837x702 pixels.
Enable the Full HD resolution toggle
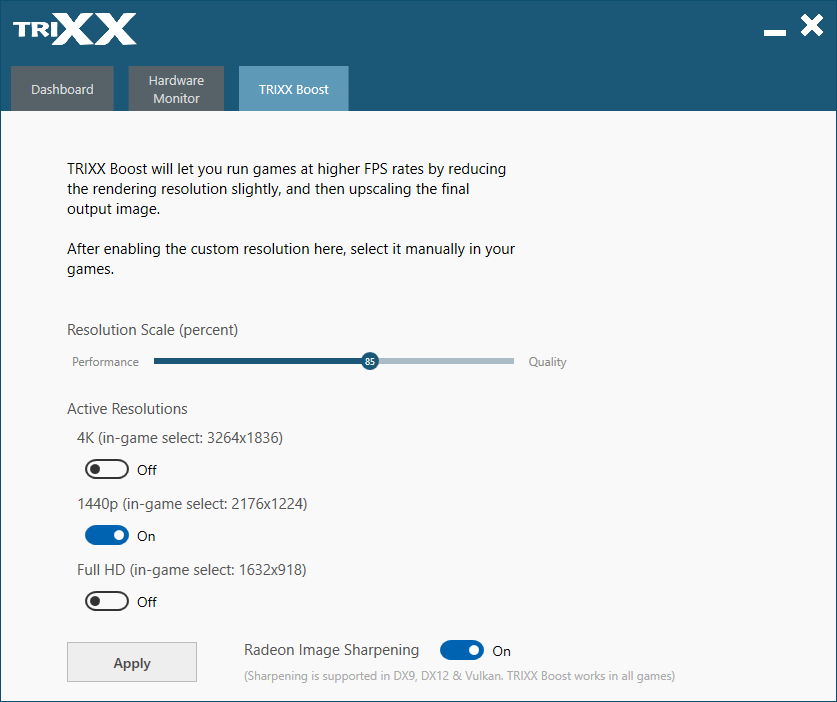coord(107,601)
